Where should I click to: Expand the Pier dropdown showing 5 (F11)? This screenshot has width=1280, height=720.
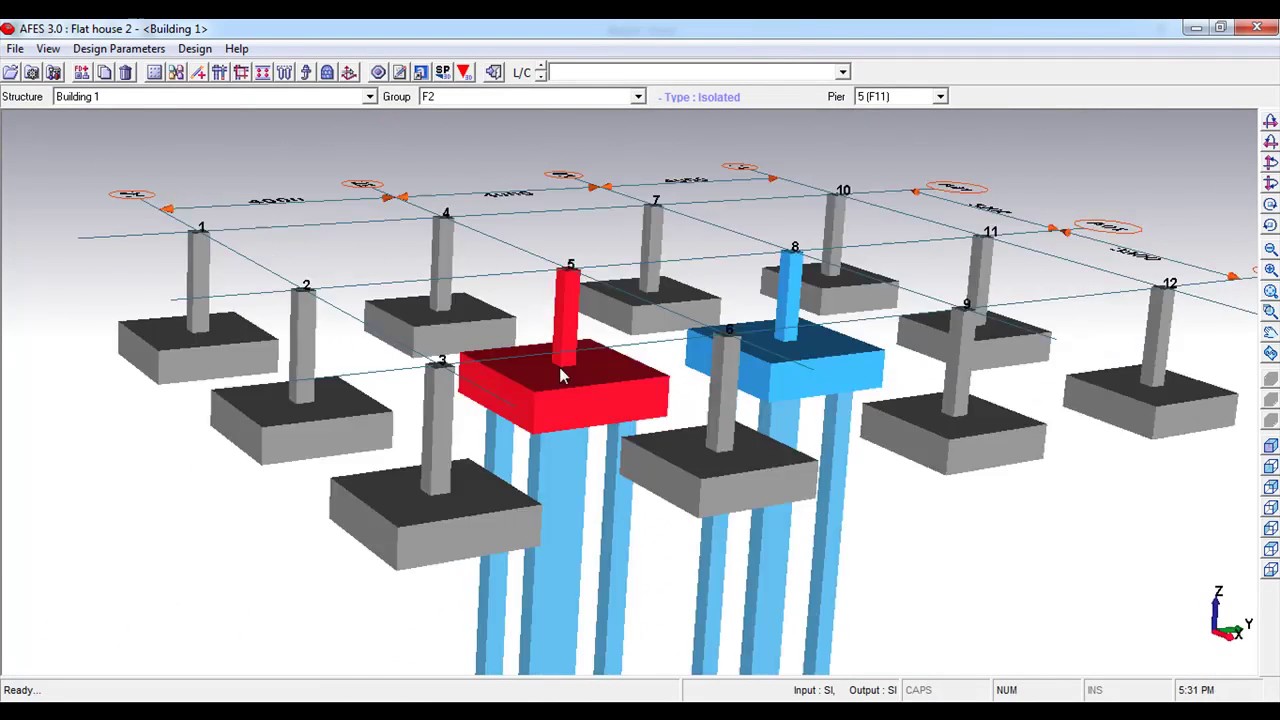click(x=940, y=97)
